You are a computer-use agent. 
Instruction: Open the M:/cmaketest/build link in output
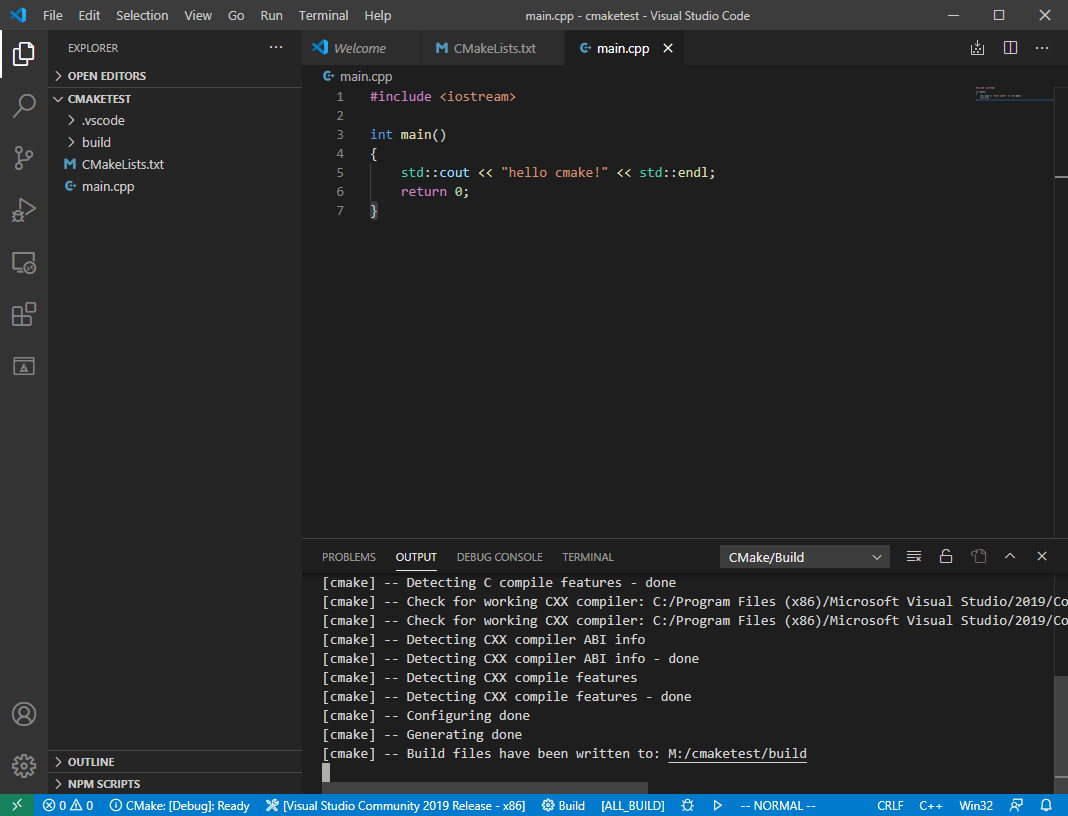point(737,753)
